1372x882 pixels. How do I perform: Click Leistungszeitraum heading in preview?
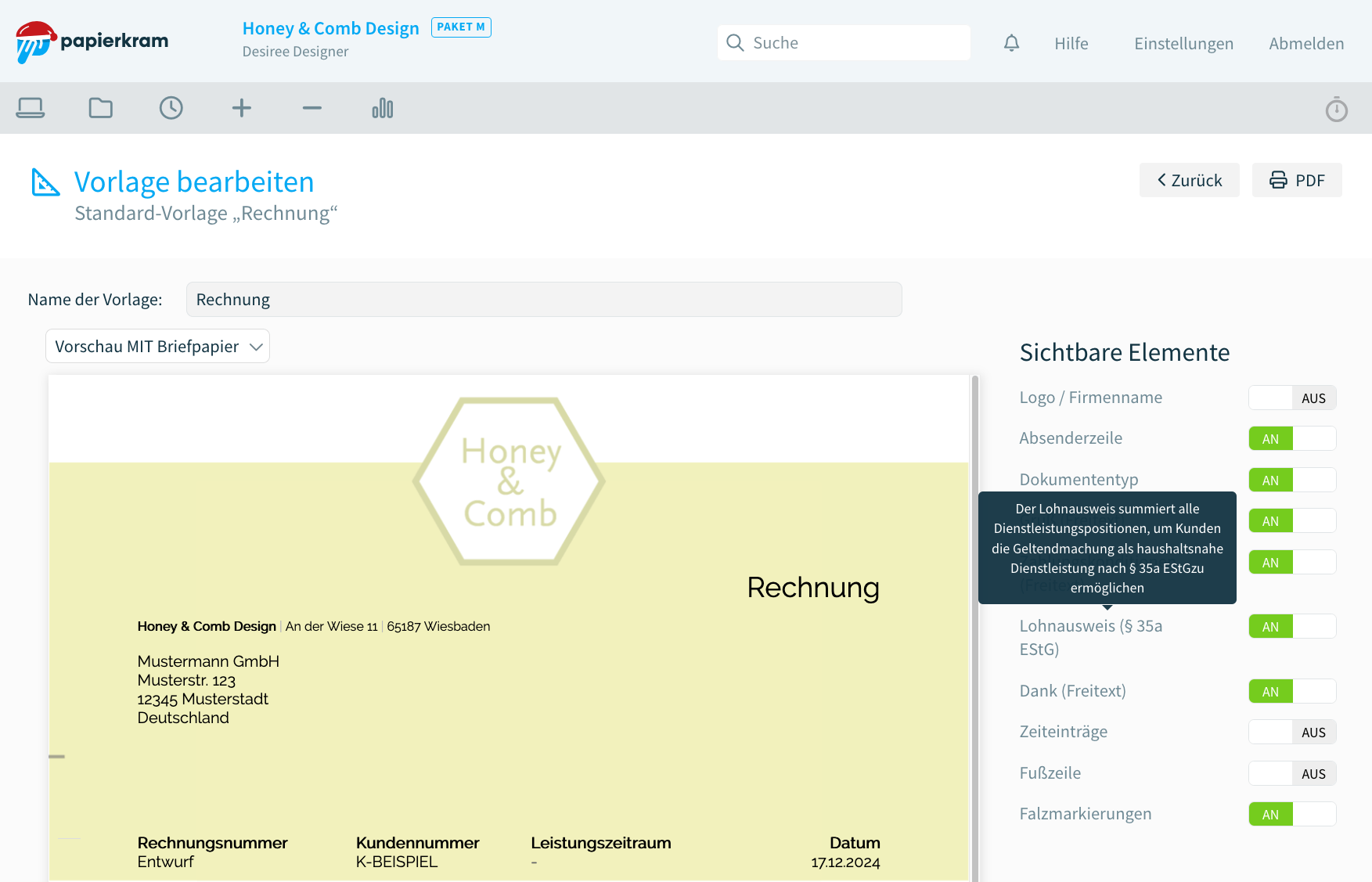click(x=601, y=843)
